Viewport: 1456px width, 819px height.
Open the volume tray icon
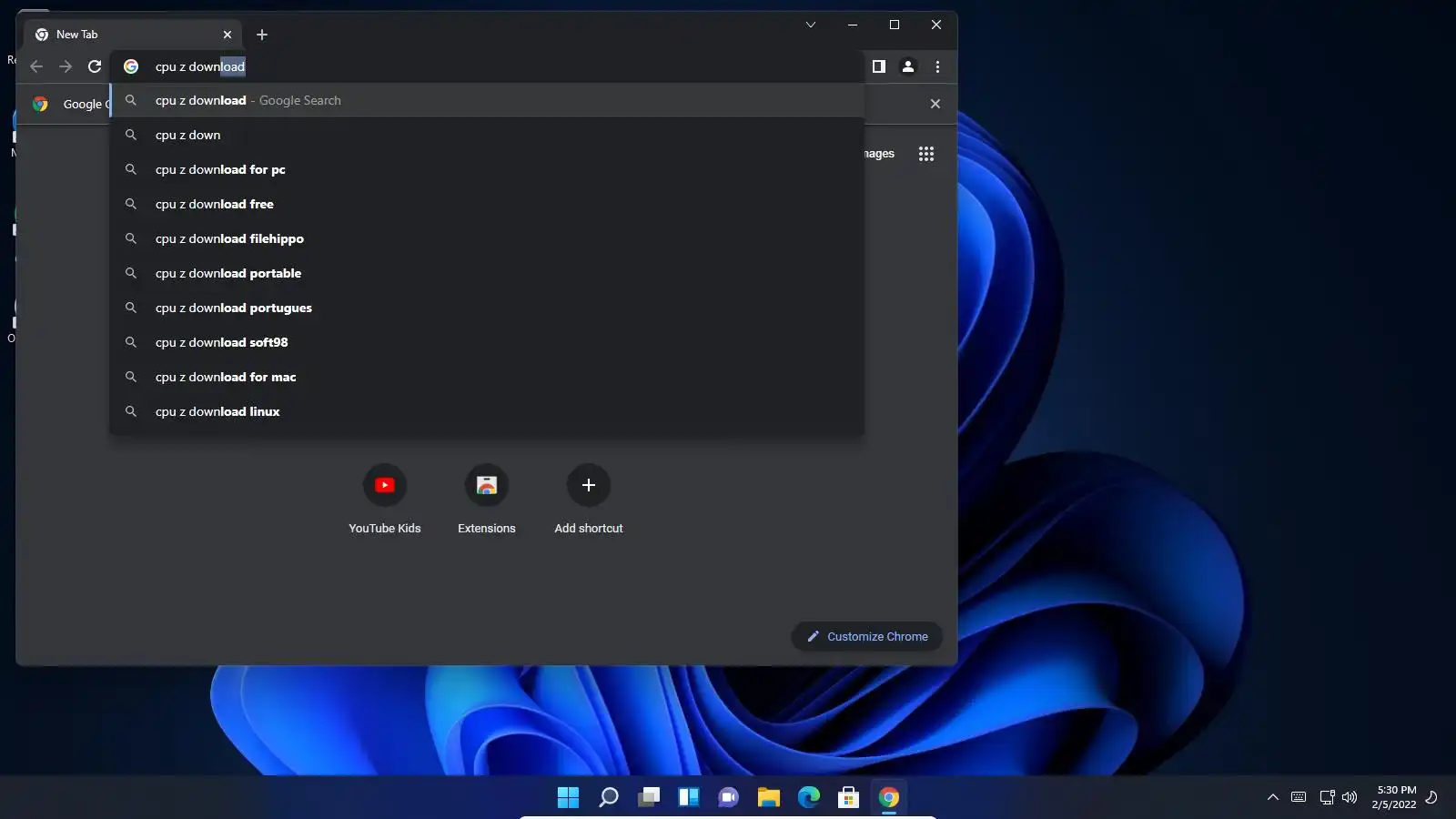(x=1350, y=797)
